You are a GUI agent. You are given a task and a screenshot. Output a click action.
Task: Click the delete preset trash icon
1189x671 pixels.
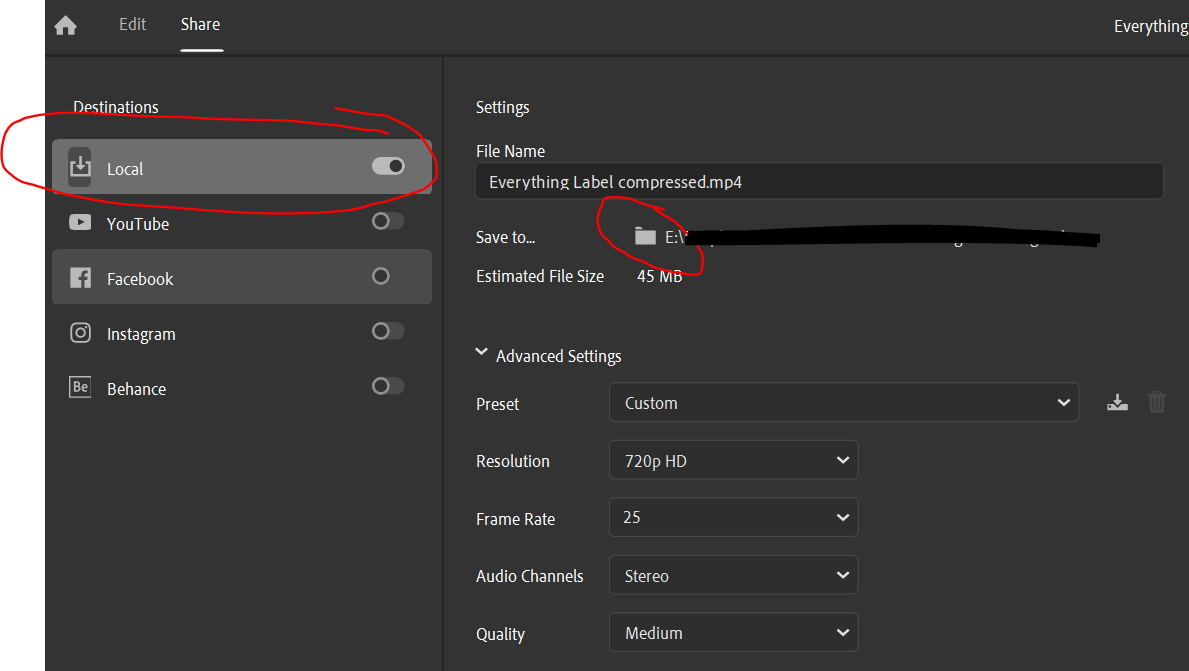pos(1157,403)
